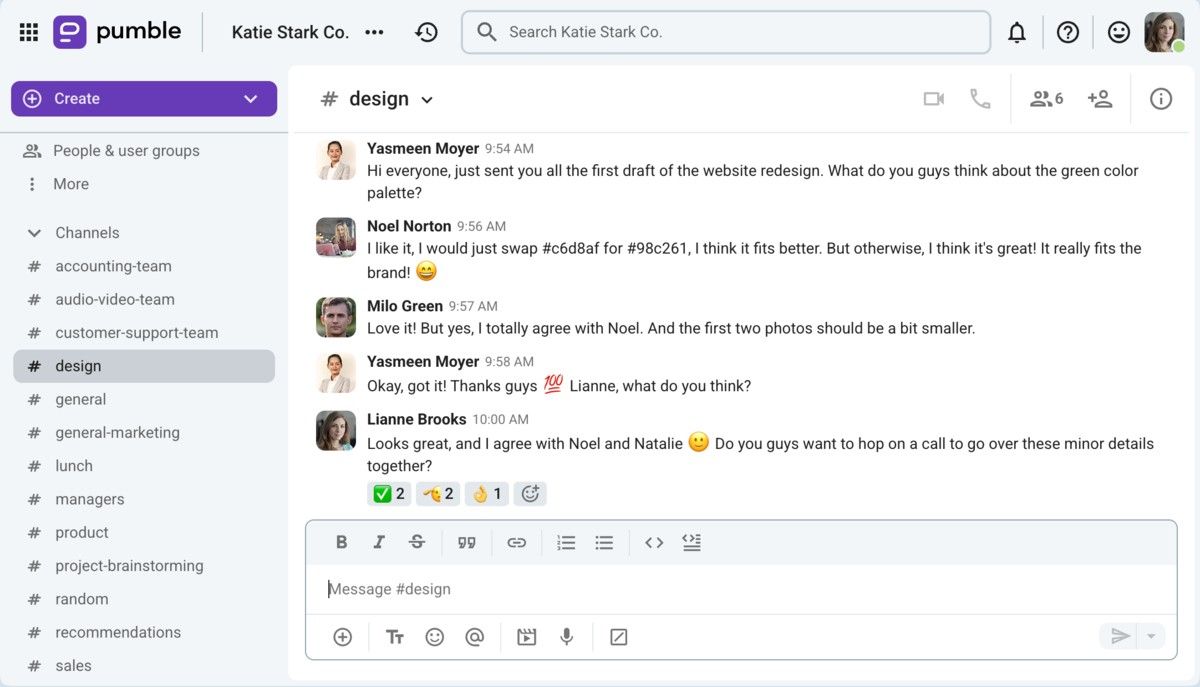View the 6 channel members

click(1046, 99)
